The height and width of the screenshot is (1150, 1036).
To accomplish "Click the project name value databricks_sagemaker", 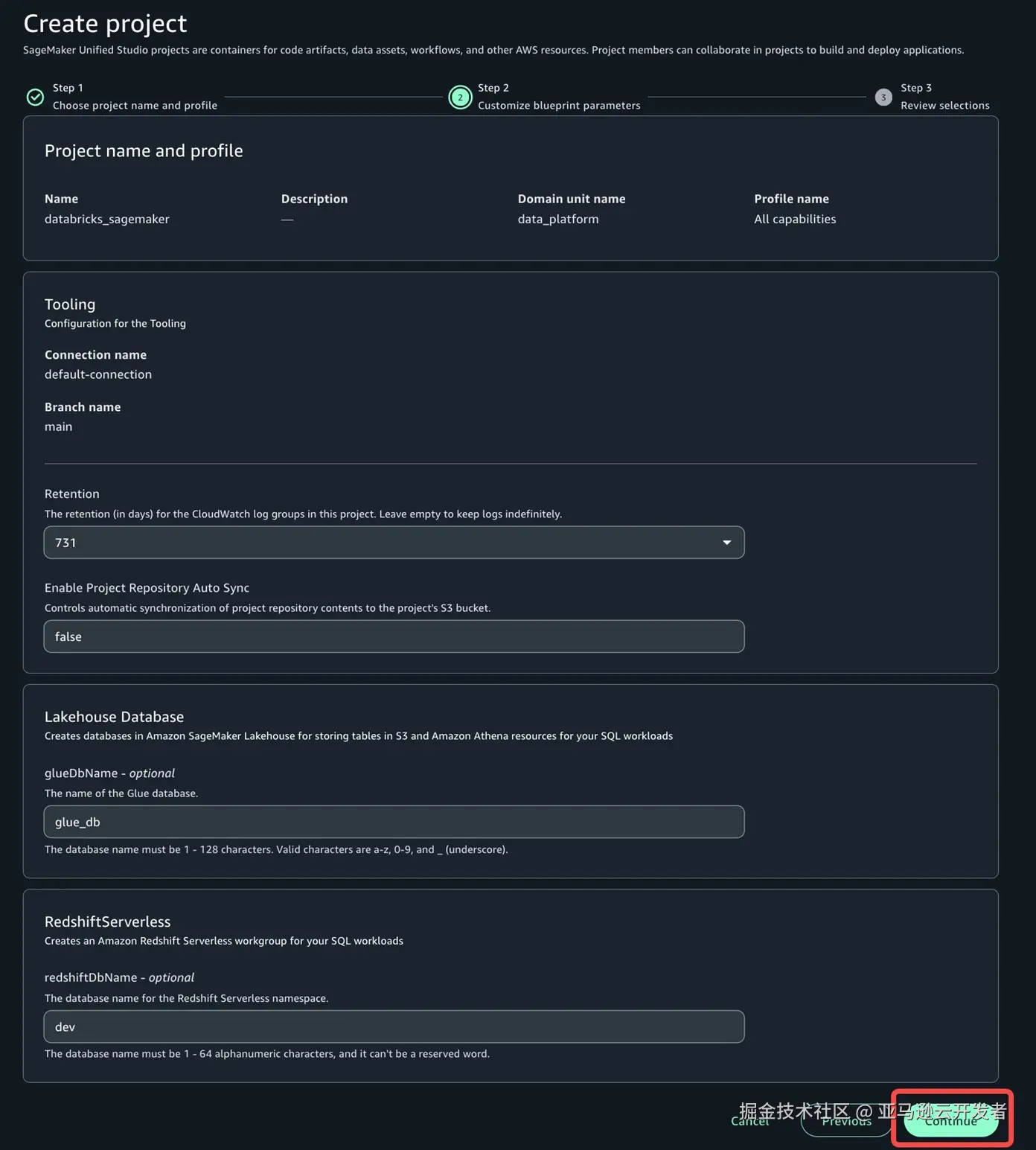I will click(x=107, y=219).
